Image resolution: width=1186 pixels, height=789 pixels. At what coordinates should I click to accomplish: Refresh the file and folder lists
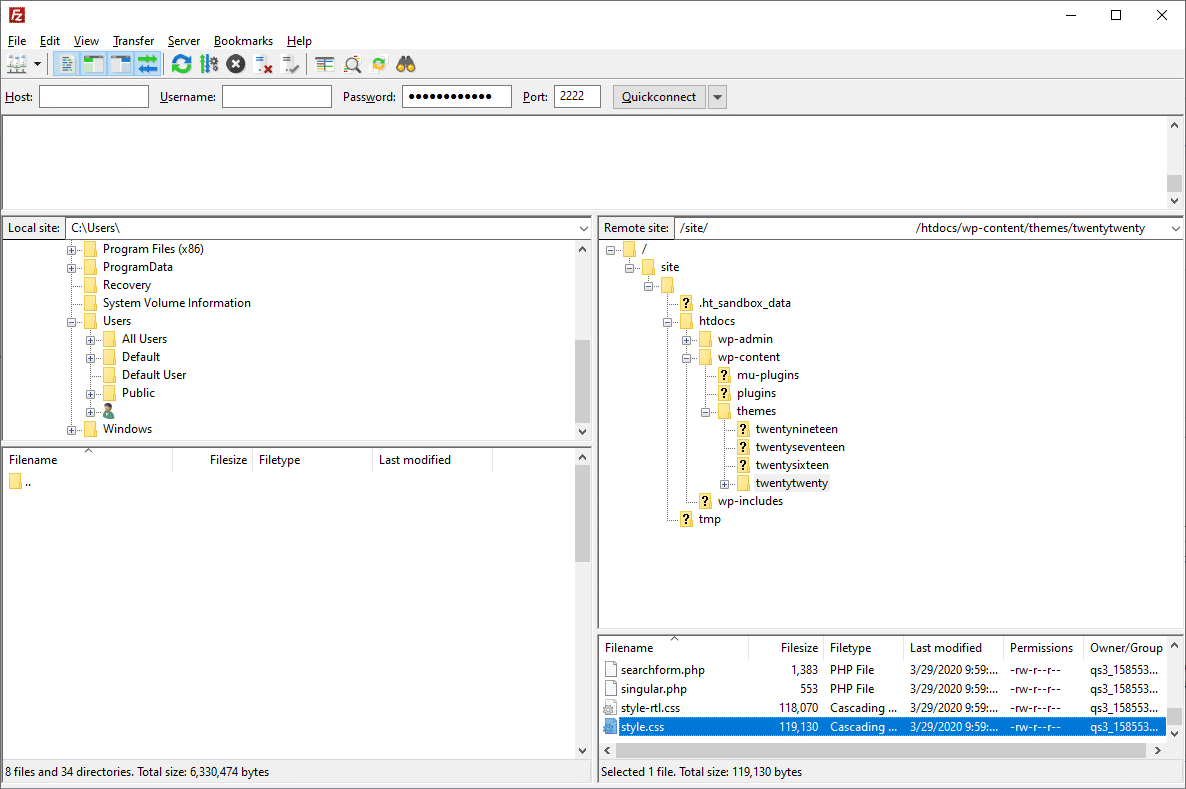click(181, 63)
